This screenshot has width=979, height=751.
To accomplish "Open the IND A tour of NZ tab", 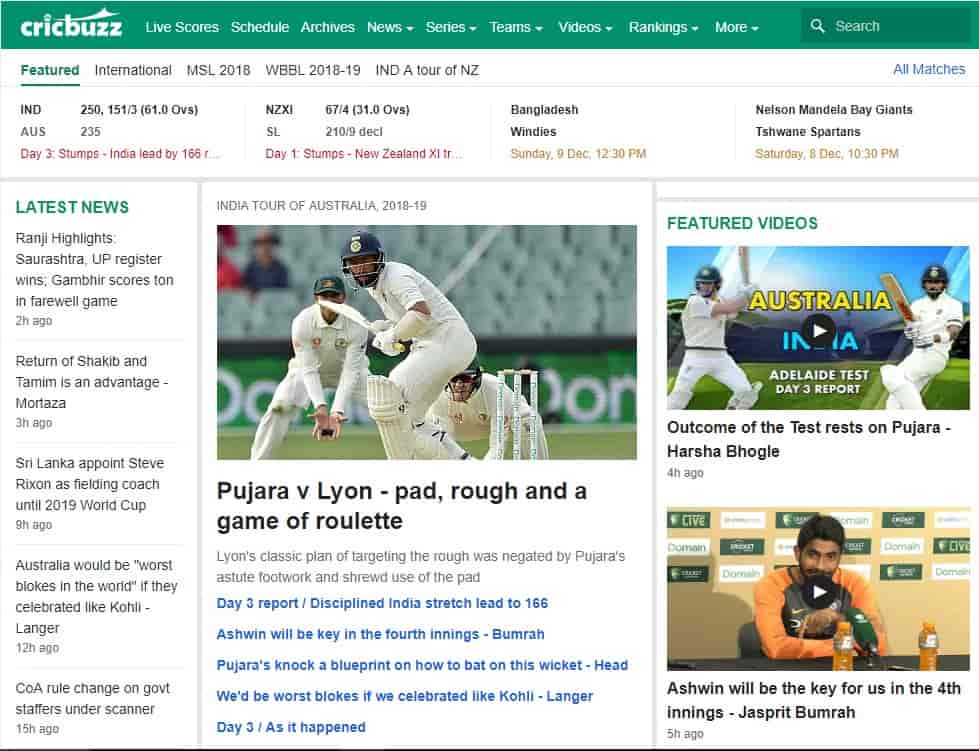I will (x=427, y=70).
